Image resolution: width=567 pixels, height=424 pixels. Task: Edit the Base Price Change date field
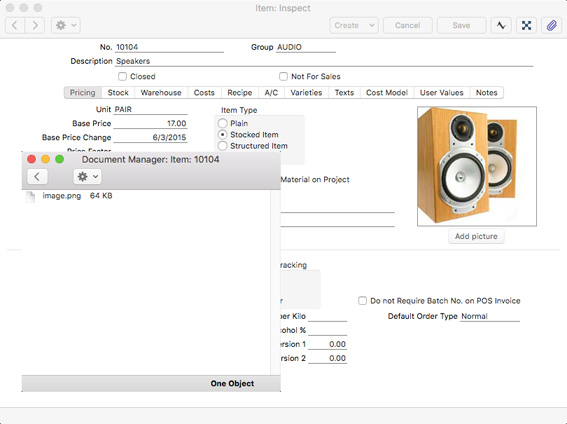(150, 138)
